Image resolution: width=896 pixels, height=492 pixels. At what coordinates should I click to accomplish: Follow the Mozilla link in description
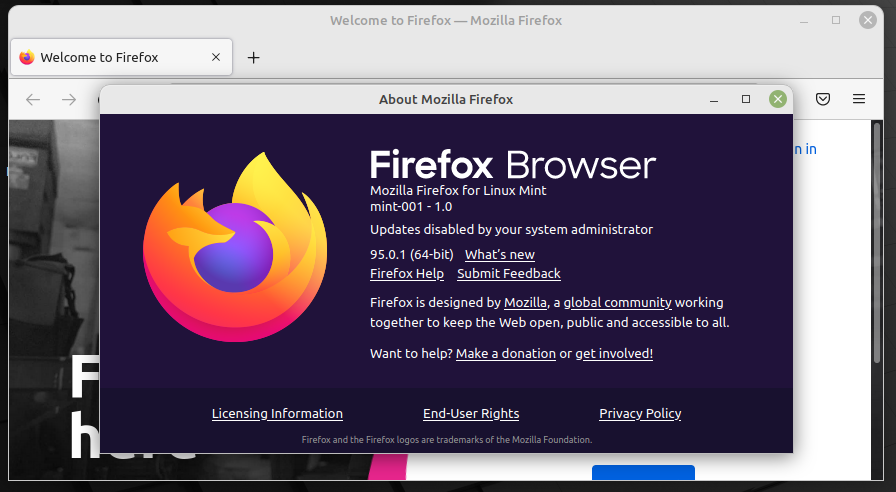tap(525, 303)
